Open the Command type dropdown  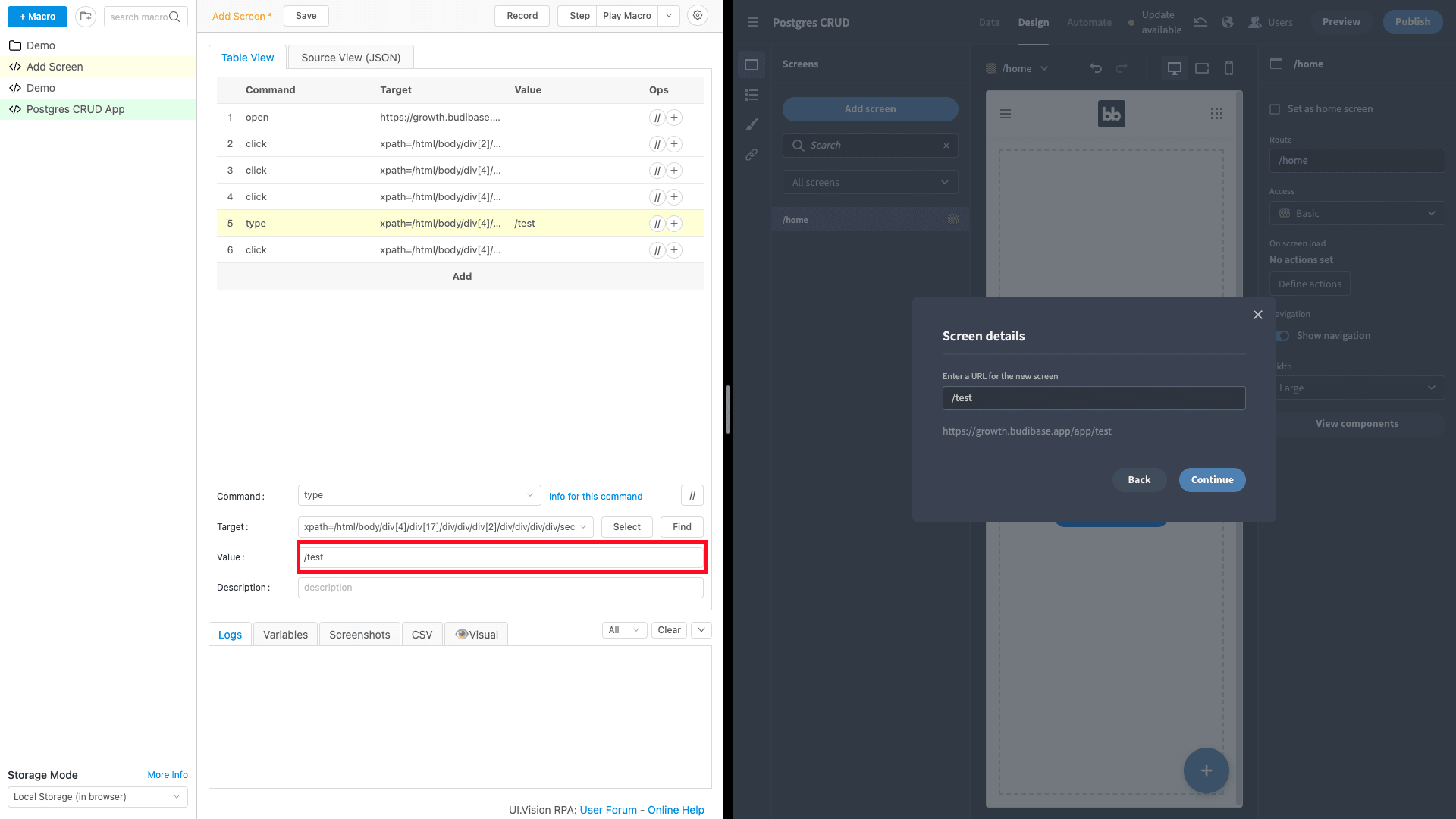tap(419, 495)
